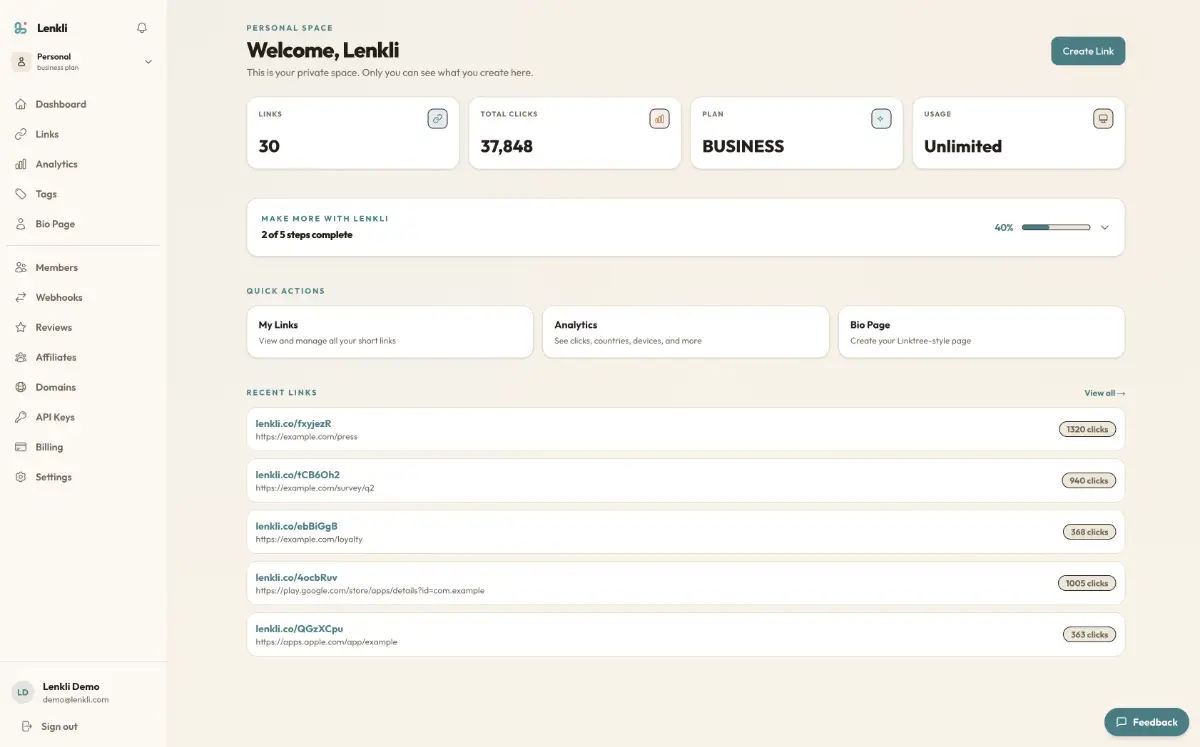
Task: Click the 363 clicks badge
Action: 1089,634
